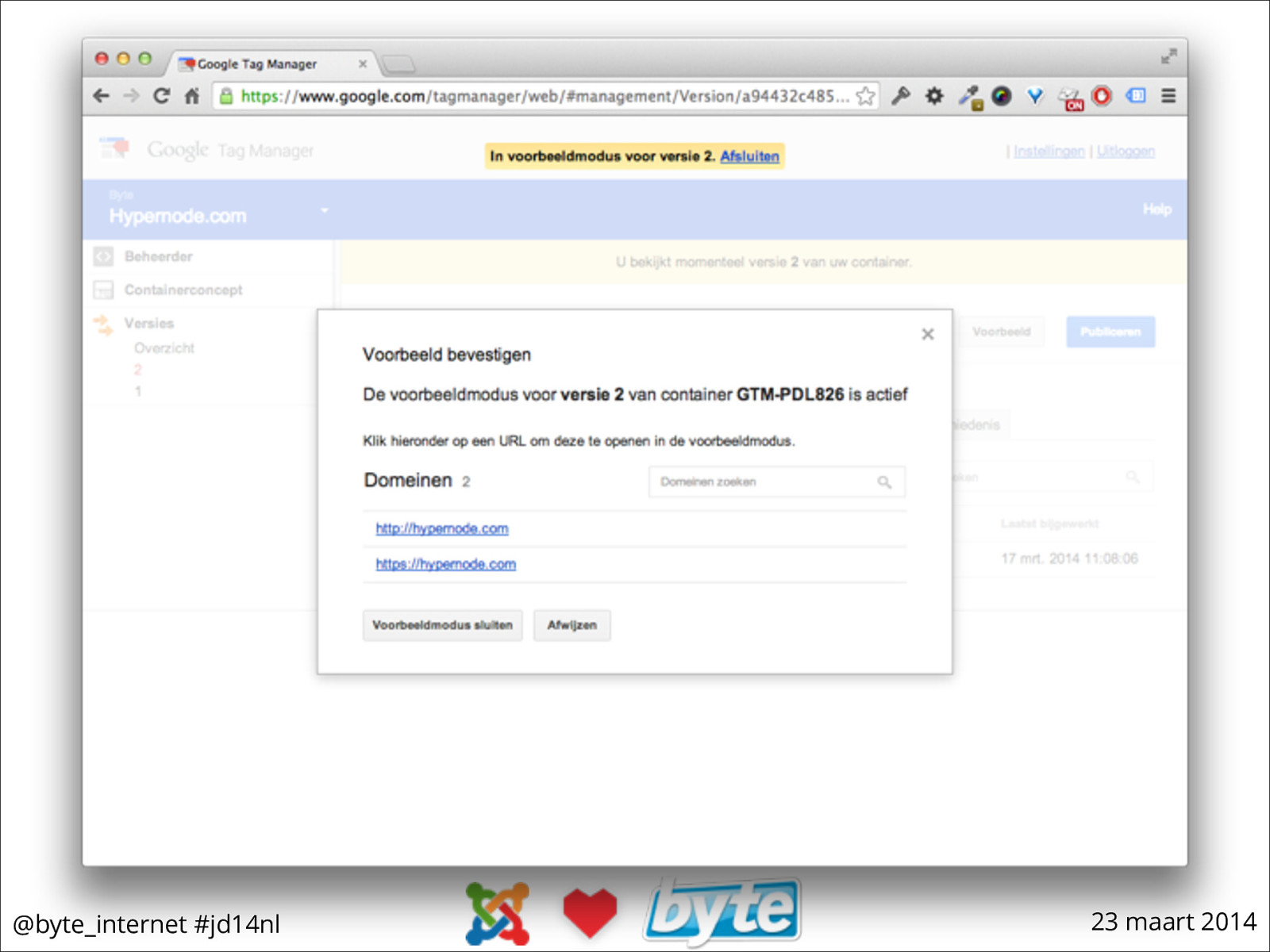
Task: Open the key extension icon
Action: [901, 96]
